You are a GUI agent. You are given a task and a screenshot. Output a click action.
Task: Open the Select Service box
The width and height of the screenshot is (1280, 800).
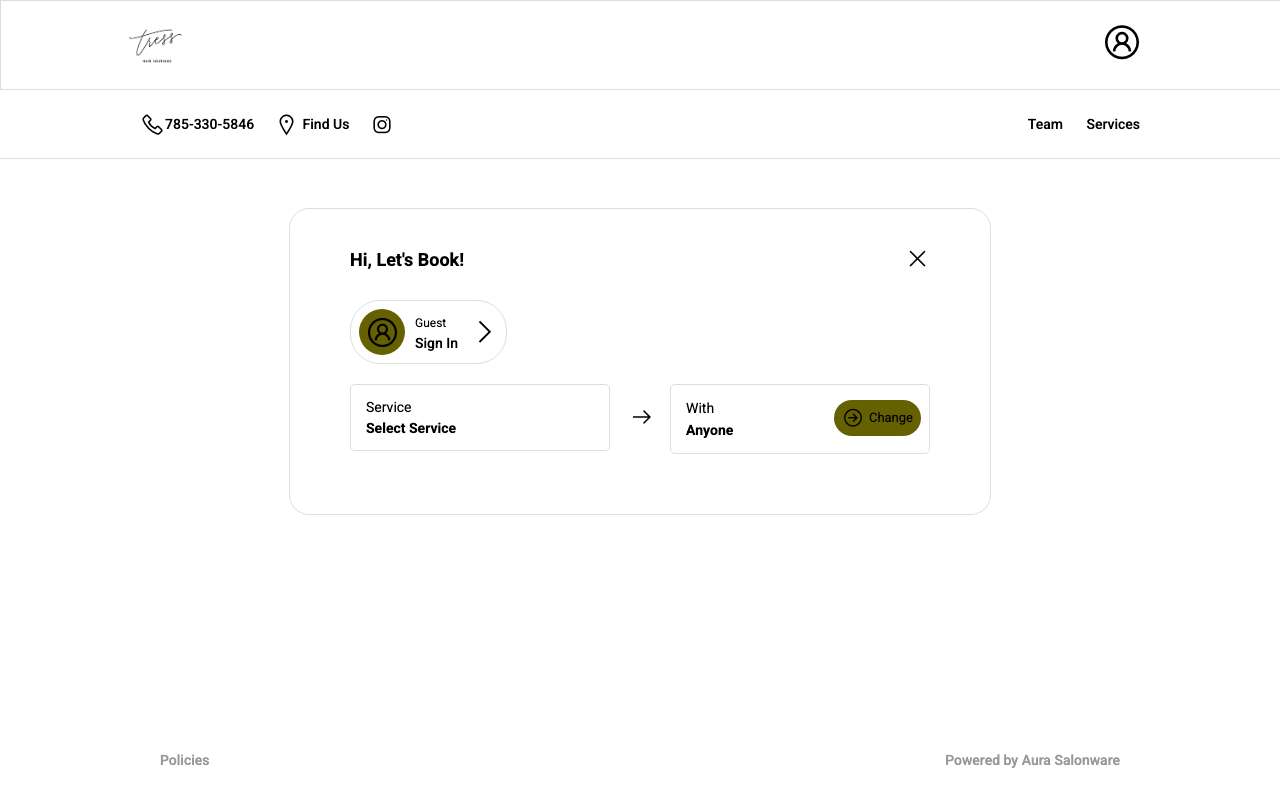click(480, 418)
